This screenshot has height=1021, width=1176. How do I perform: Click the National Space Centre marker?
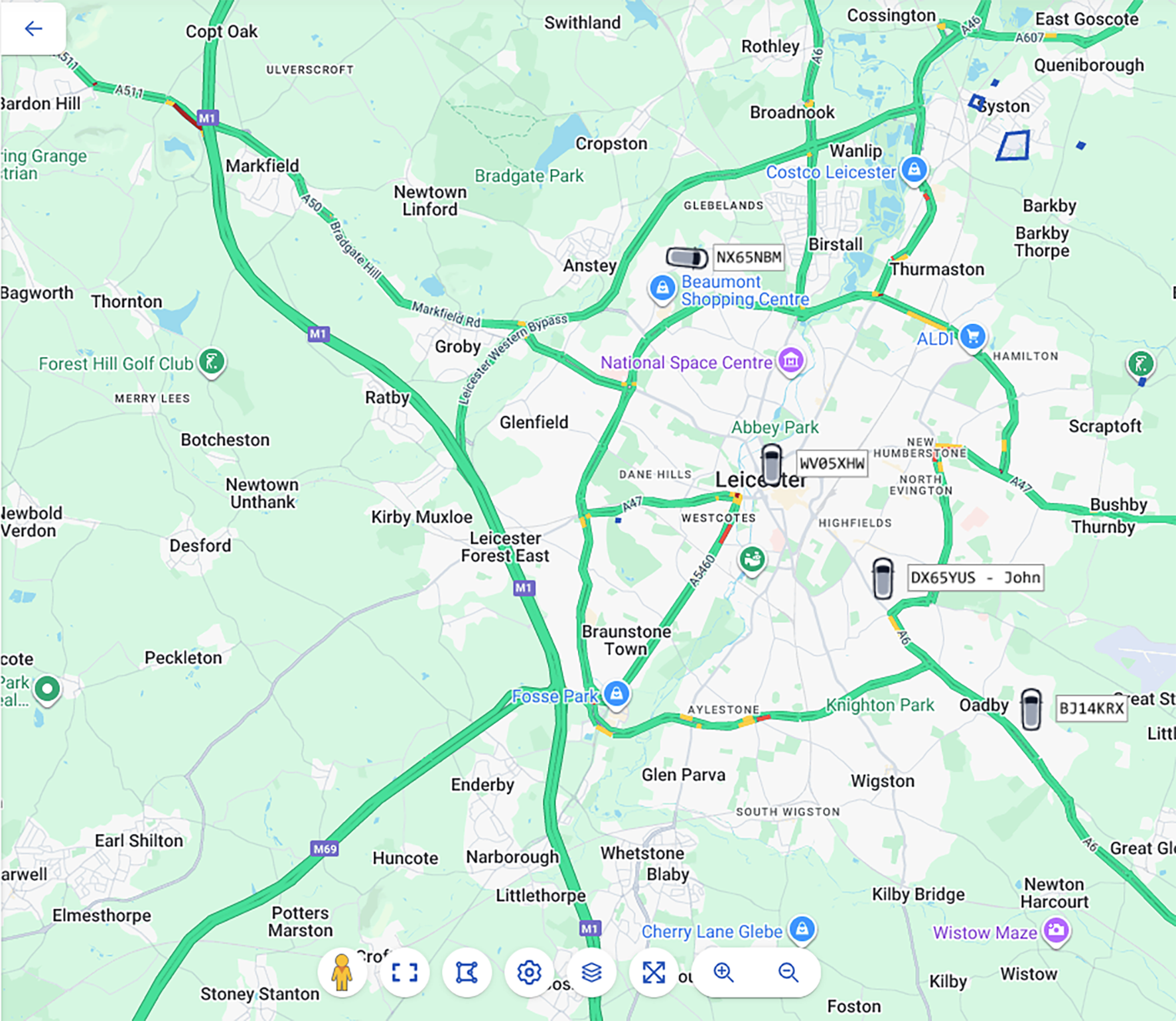click(x=790, y=362)
